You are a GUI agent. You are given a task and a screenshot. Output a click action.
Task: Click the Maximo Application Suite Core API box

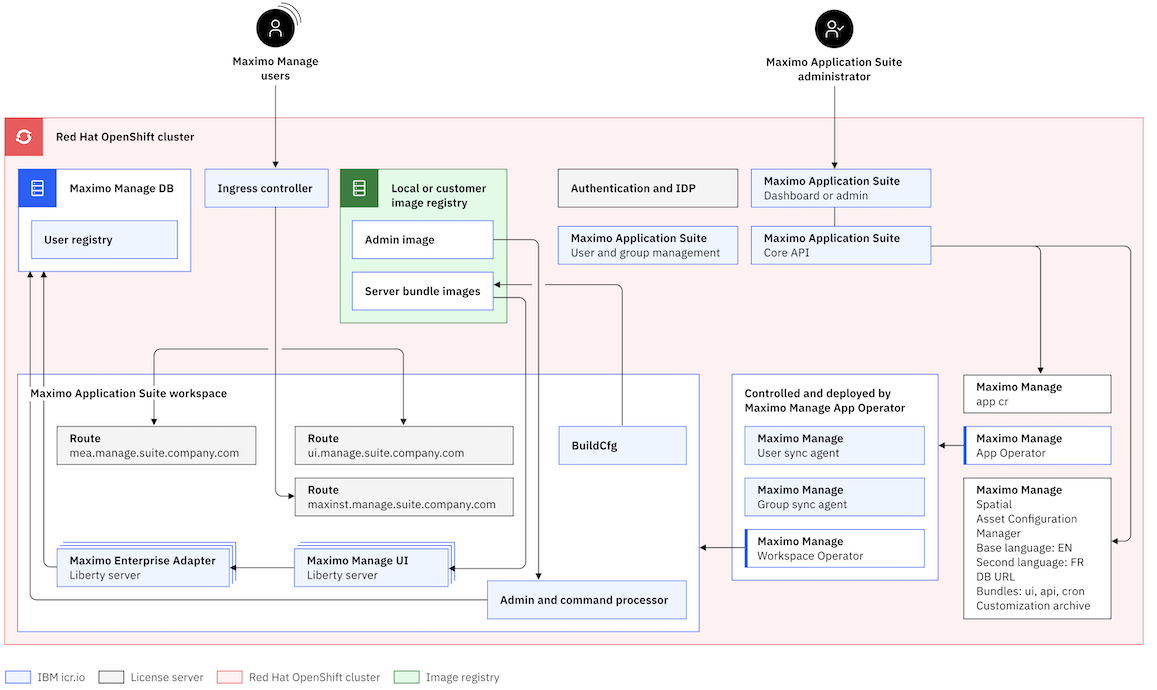(841, 246)
